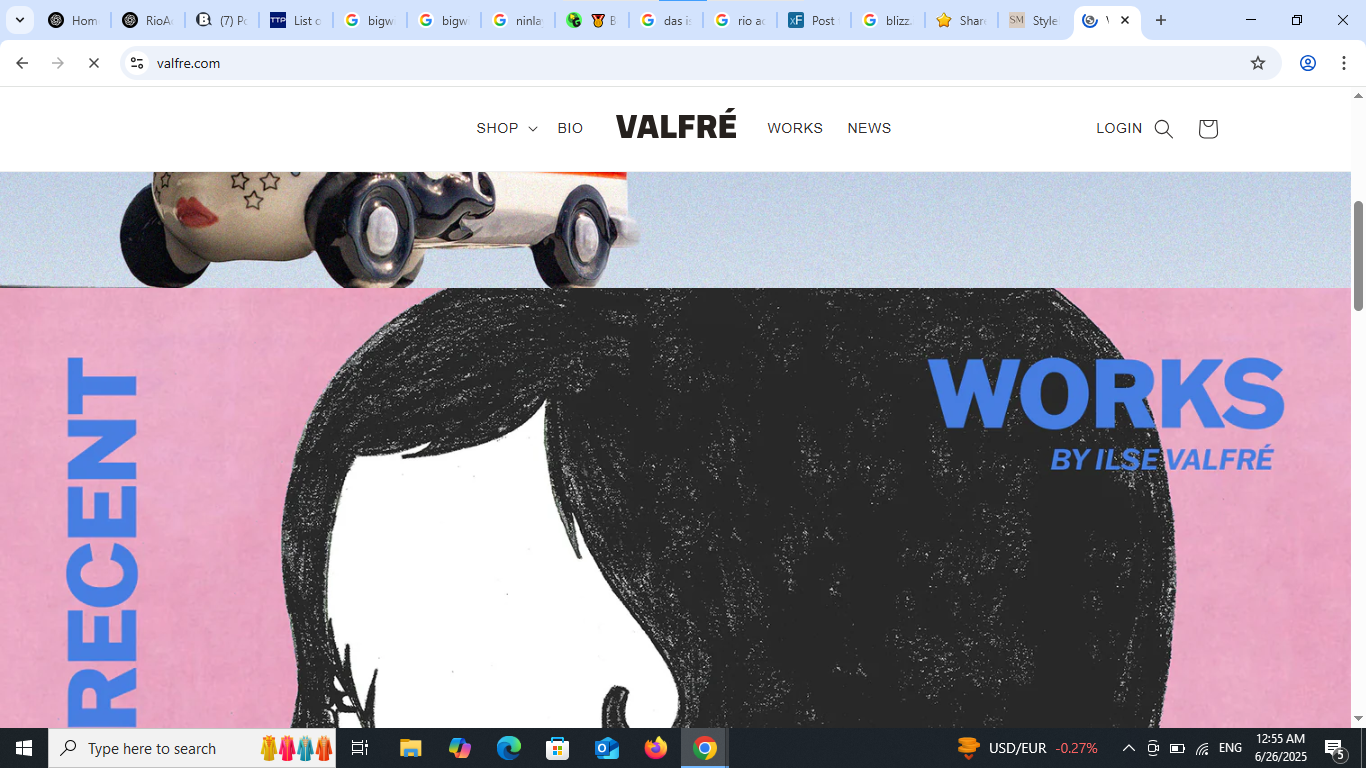The height and width of the screenshot is (768, 1366).
Task: Click the ENG language indicator
Action: [1231, 748]
